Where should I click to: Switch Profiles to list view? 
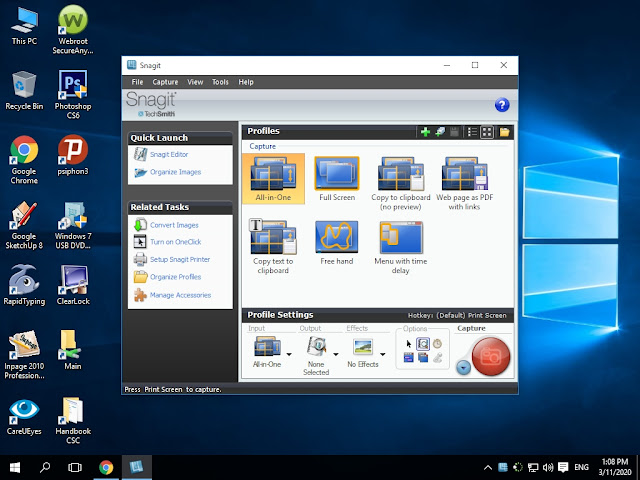coord(472,132)
